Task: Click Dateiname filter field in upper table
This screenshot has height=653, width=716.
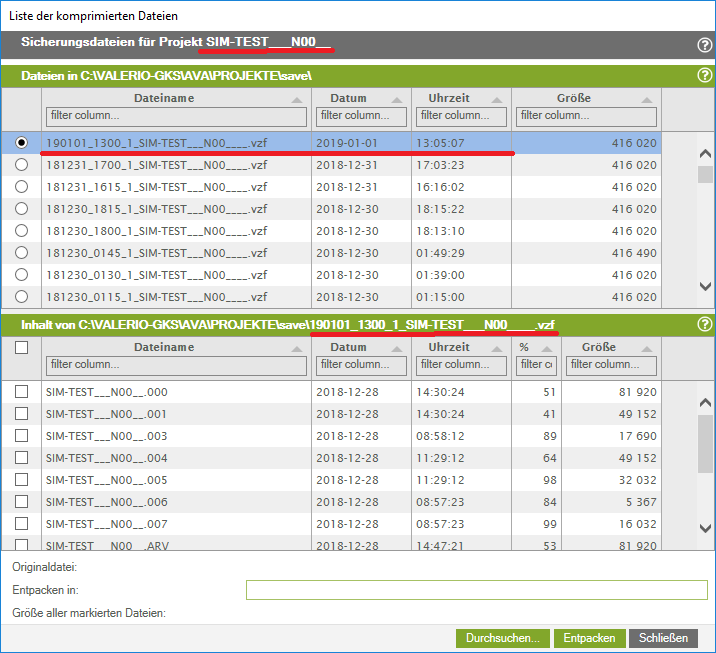Action: 176,116
